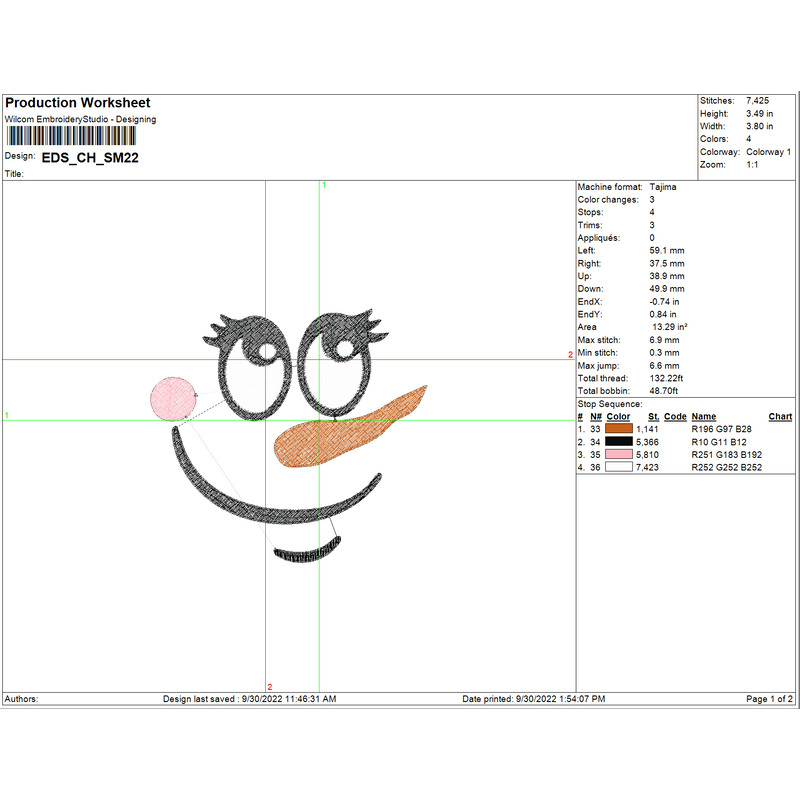Select the pink color swatch for stop 3

[x=619, y=454]
